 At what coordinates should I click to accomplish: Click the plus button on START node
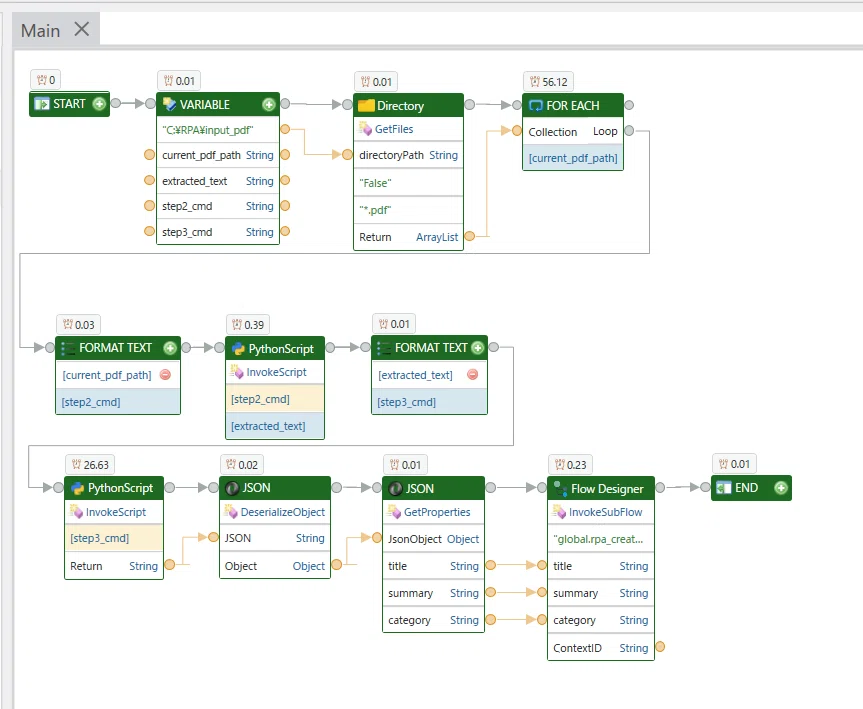[x=99, y=103]
